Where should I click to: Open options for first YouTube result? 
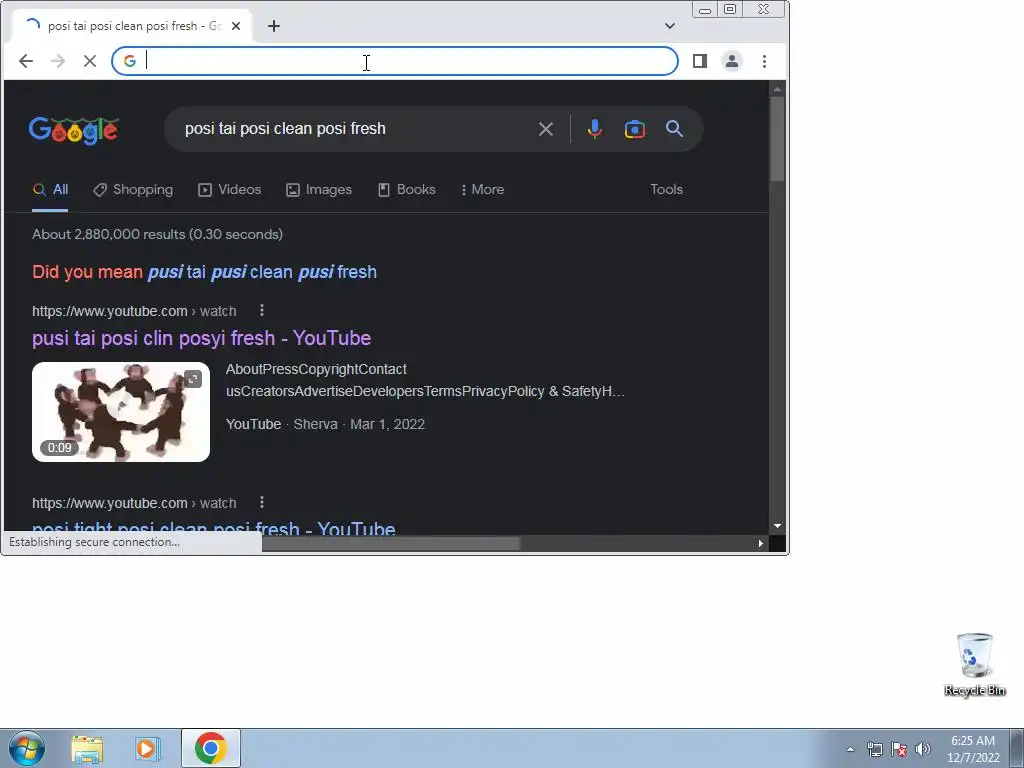coord(262,310)
